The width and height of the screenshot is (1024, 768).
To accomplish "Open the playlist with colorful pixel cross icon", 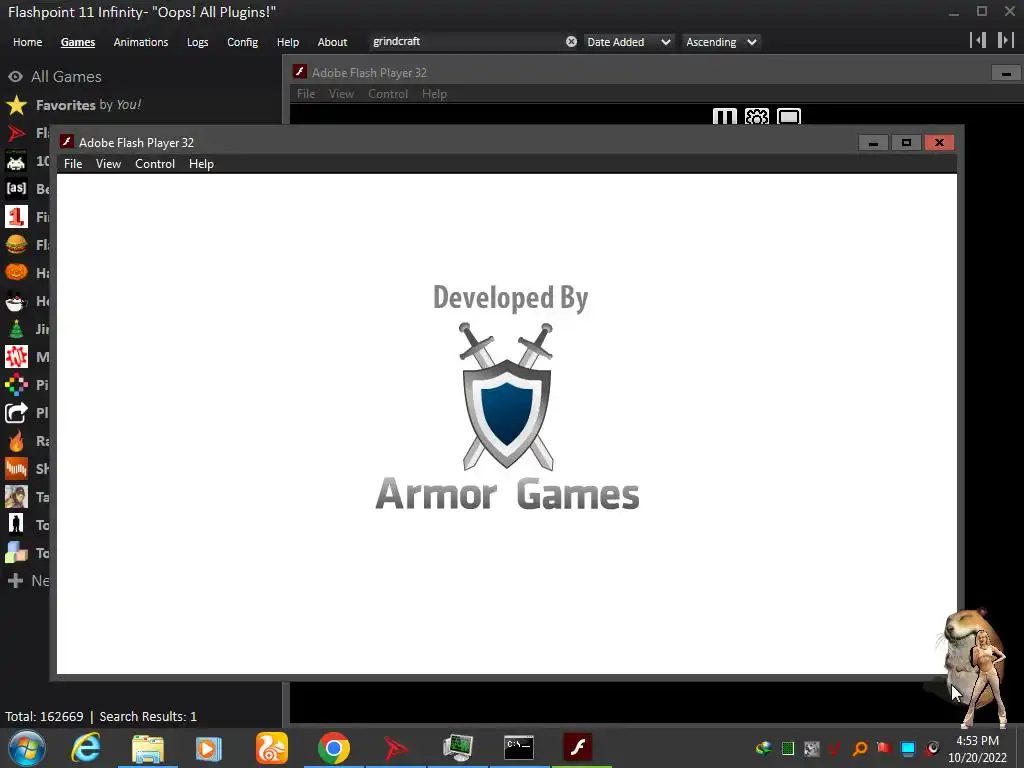I will tap(16, 385).
